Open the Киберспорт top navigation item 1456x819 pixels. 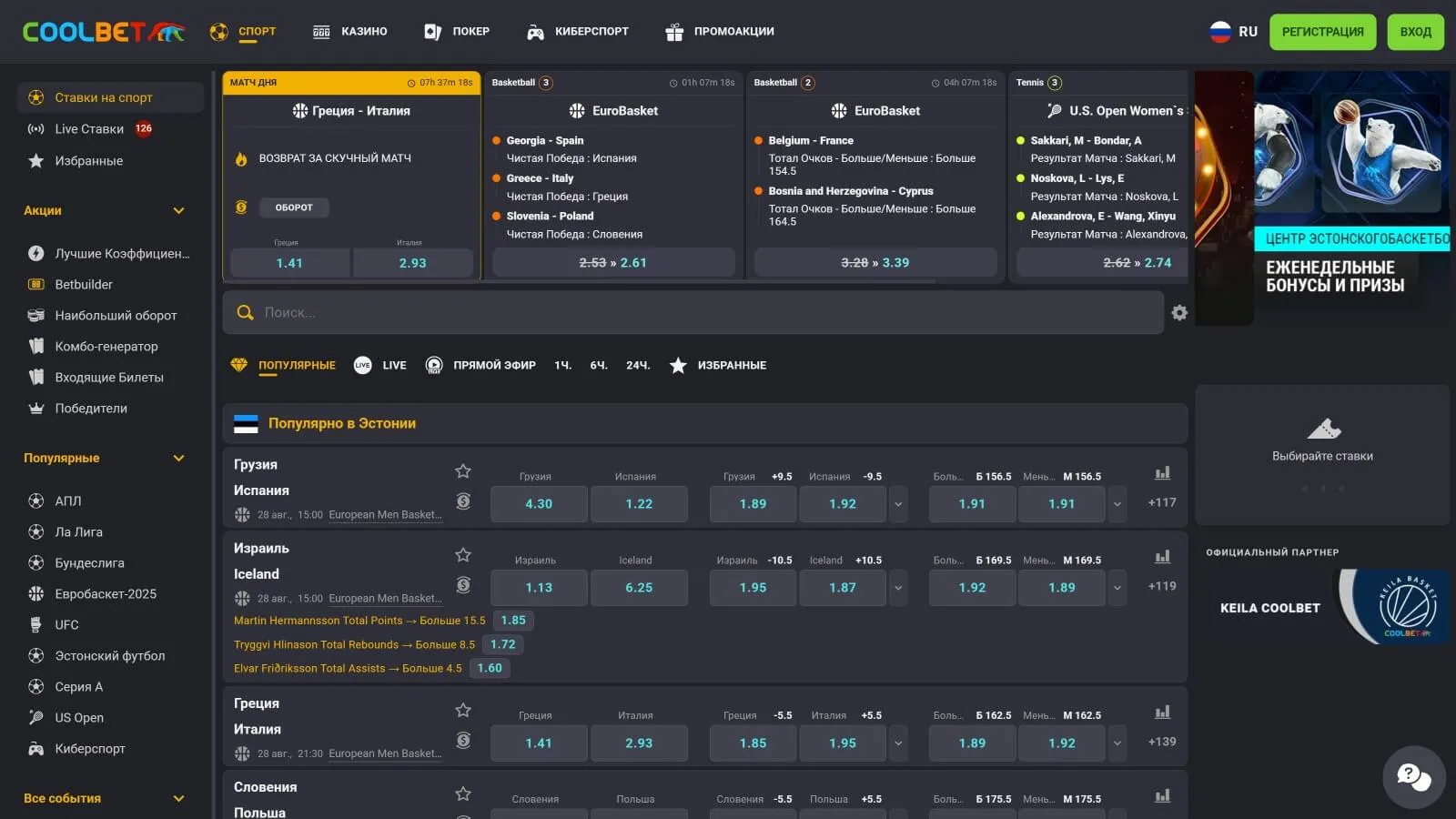[x=578, y=32]
